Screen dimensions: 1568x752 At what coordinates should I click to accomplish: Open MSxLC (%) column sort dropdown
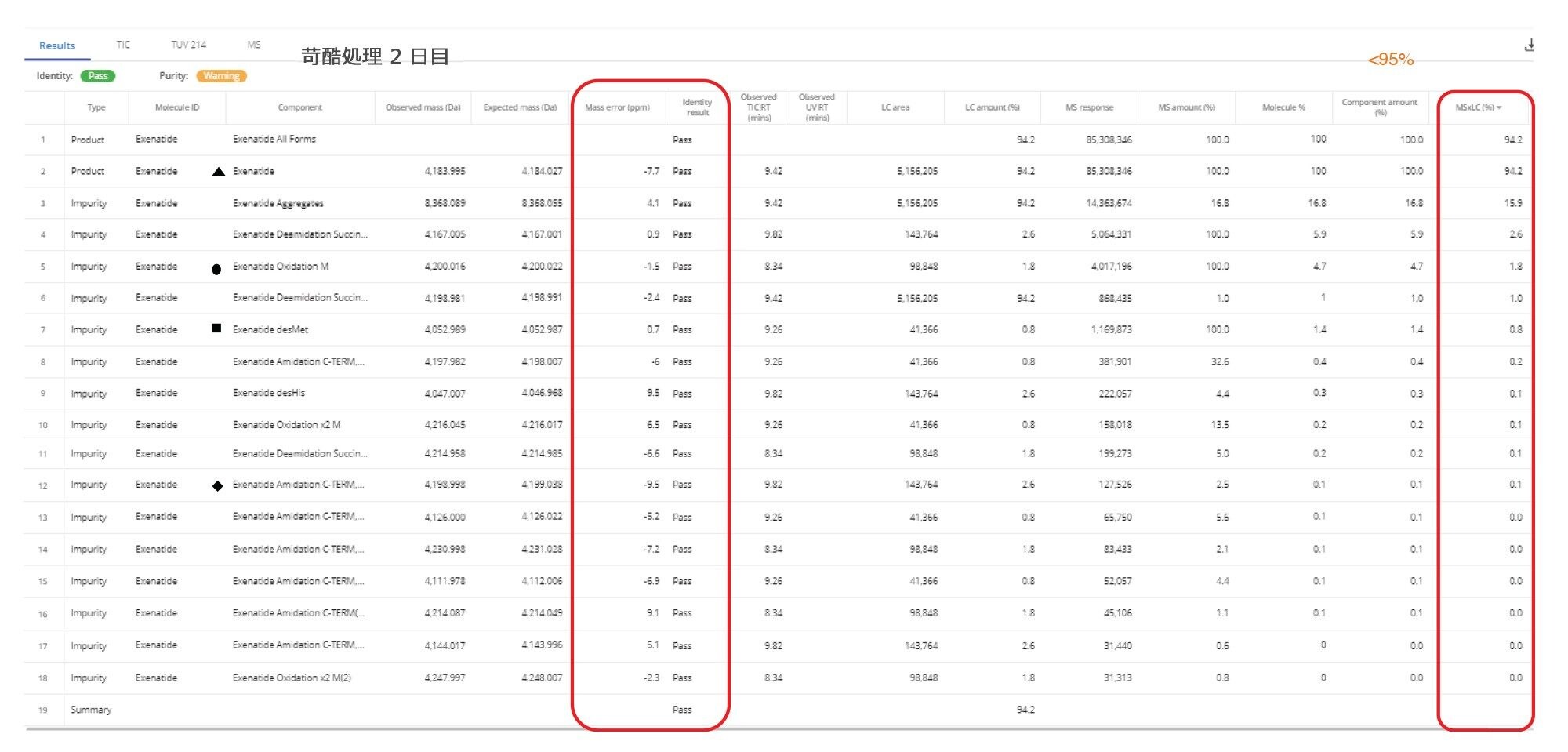click(1499, 107)
